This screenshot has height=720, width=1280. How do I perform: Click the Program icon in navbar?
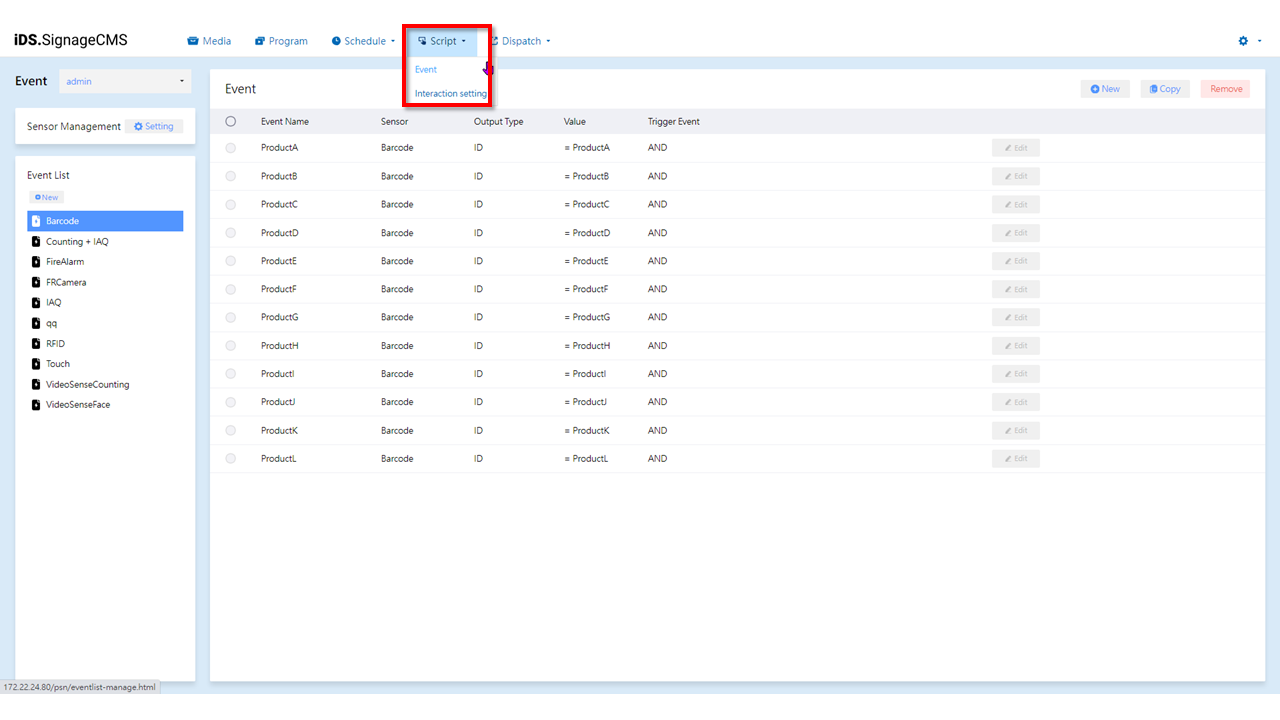click(x=260, y=41)
